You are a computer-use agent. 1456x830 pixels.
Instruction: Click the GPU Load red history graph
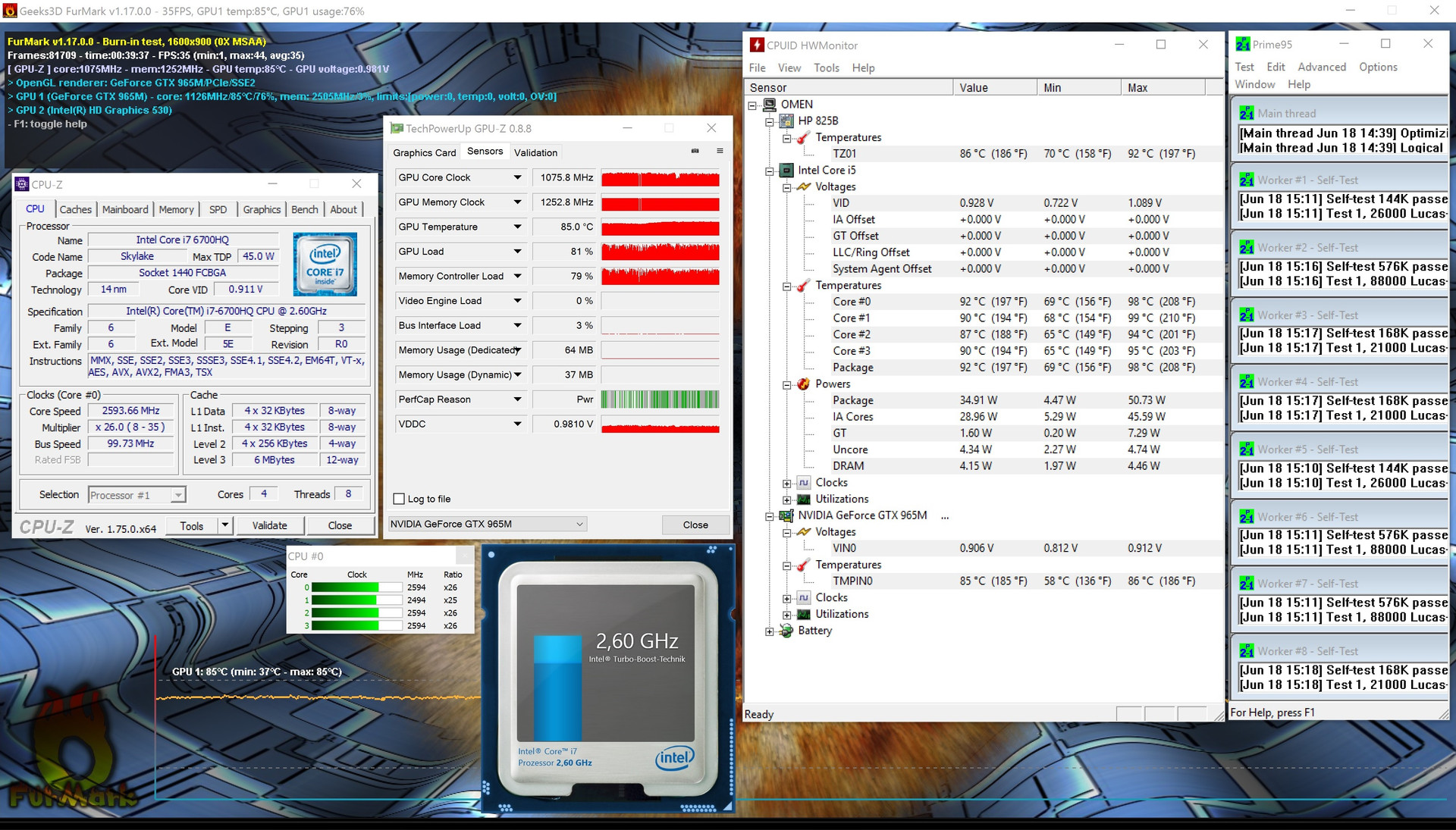click(x=660, y=252)
